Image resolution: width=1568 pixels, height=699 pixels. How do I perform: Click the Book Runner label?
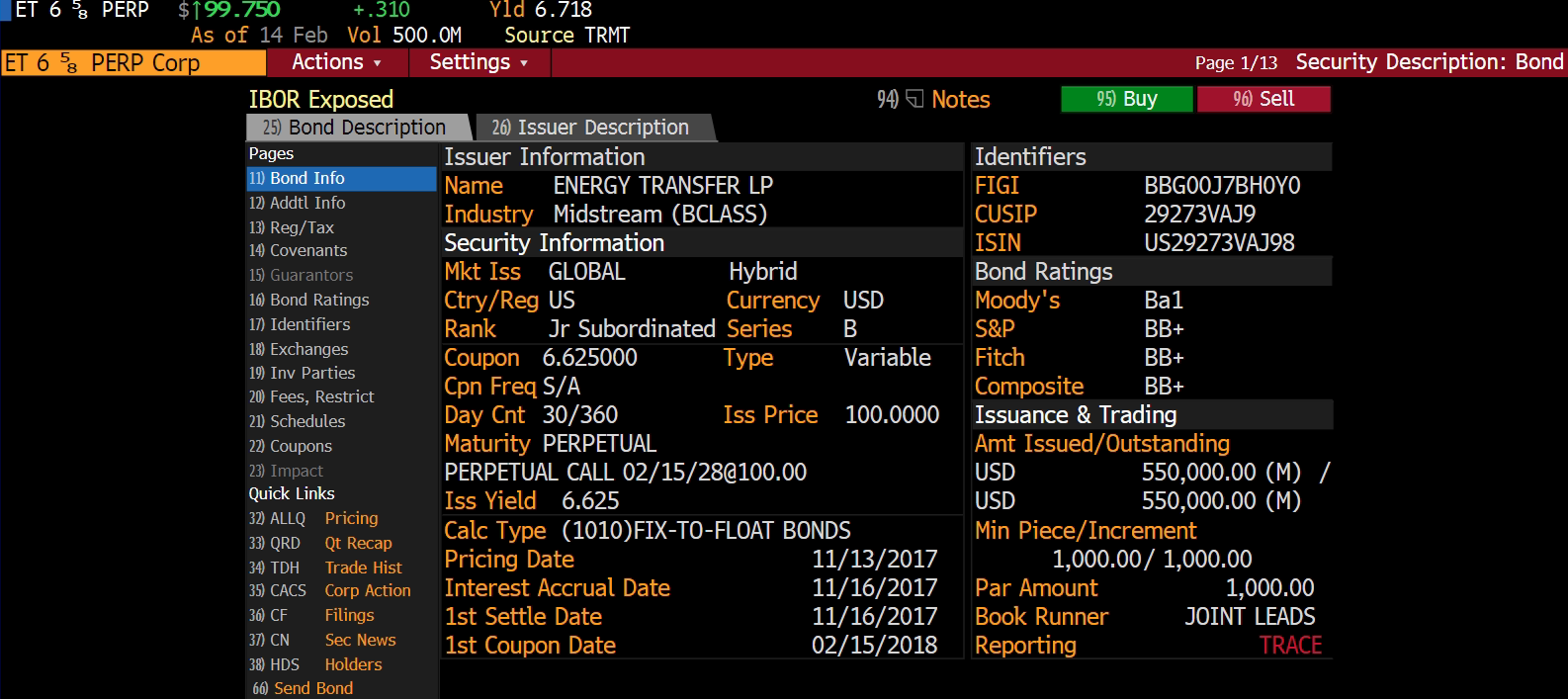point(1042,617)
